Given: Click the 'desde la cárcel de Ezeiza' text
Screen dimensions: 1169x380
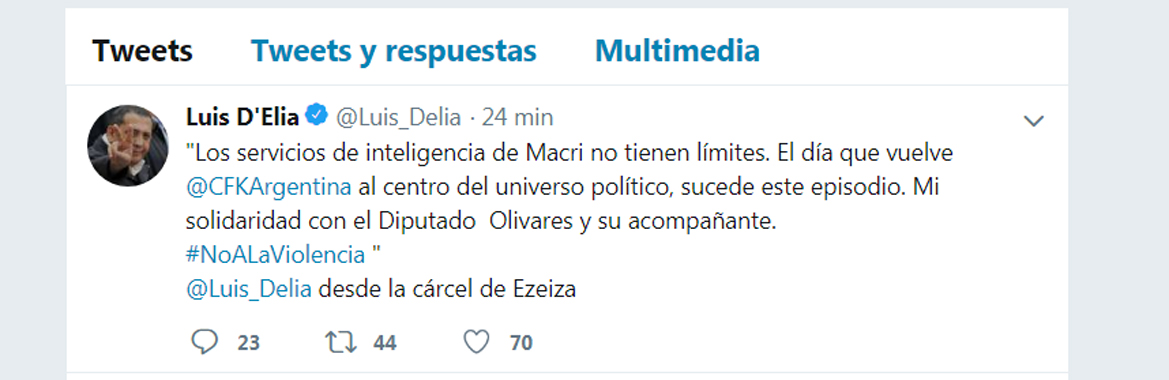Looking at the screenshot, I should pyautogui.click(x=447, y=289).
